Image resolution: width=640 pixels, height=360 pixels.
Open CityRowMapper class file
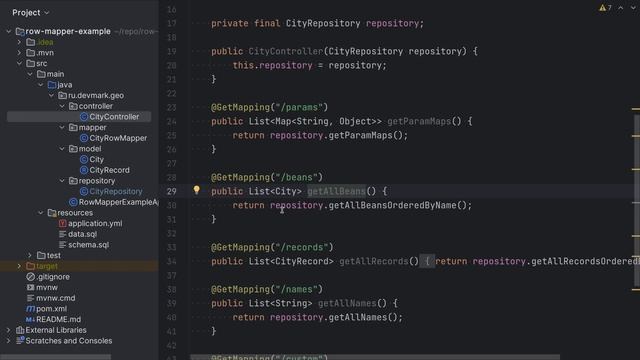click(x=118, y=138)
